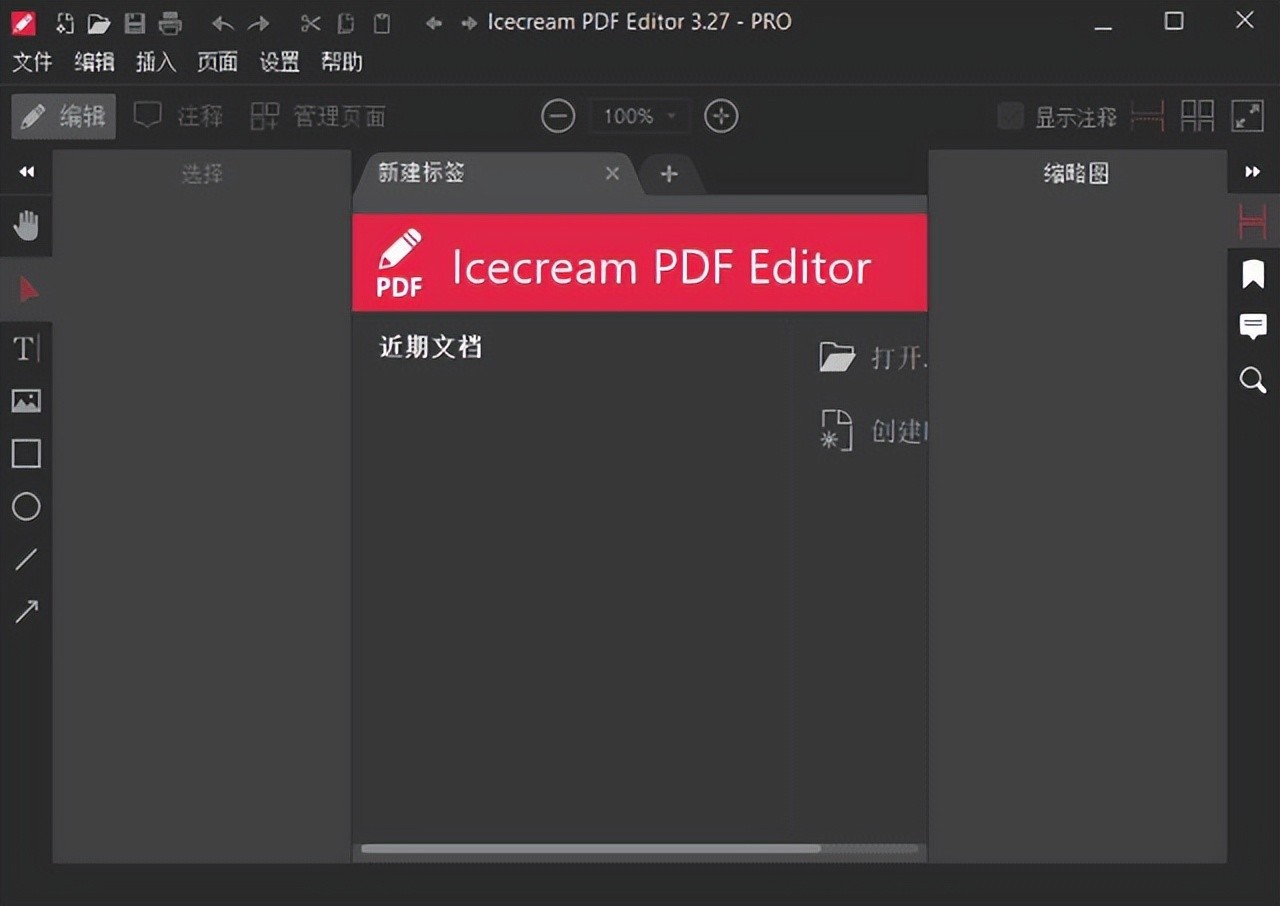The width and height of the screenshot is (1280, 906).
Task: Collapse the left panel with double arrows
Action: tap(27, 172)
